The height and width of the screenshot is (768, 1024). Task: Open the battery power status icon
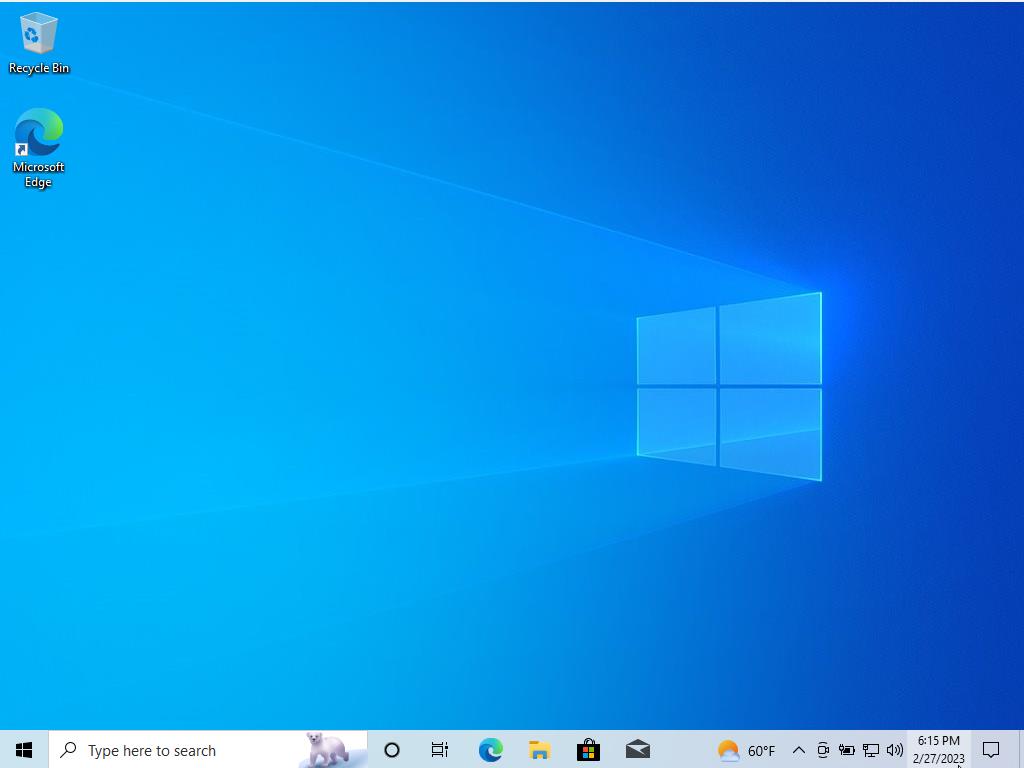pyautogui.click(x=847, y=750)
